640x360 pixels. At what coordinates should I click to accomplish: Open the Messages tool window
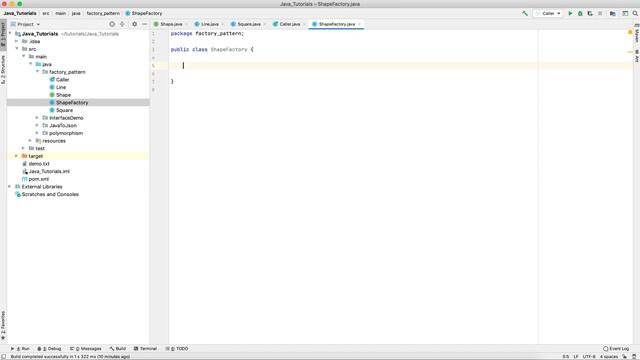pyautogui.click(x=86, y=349)
